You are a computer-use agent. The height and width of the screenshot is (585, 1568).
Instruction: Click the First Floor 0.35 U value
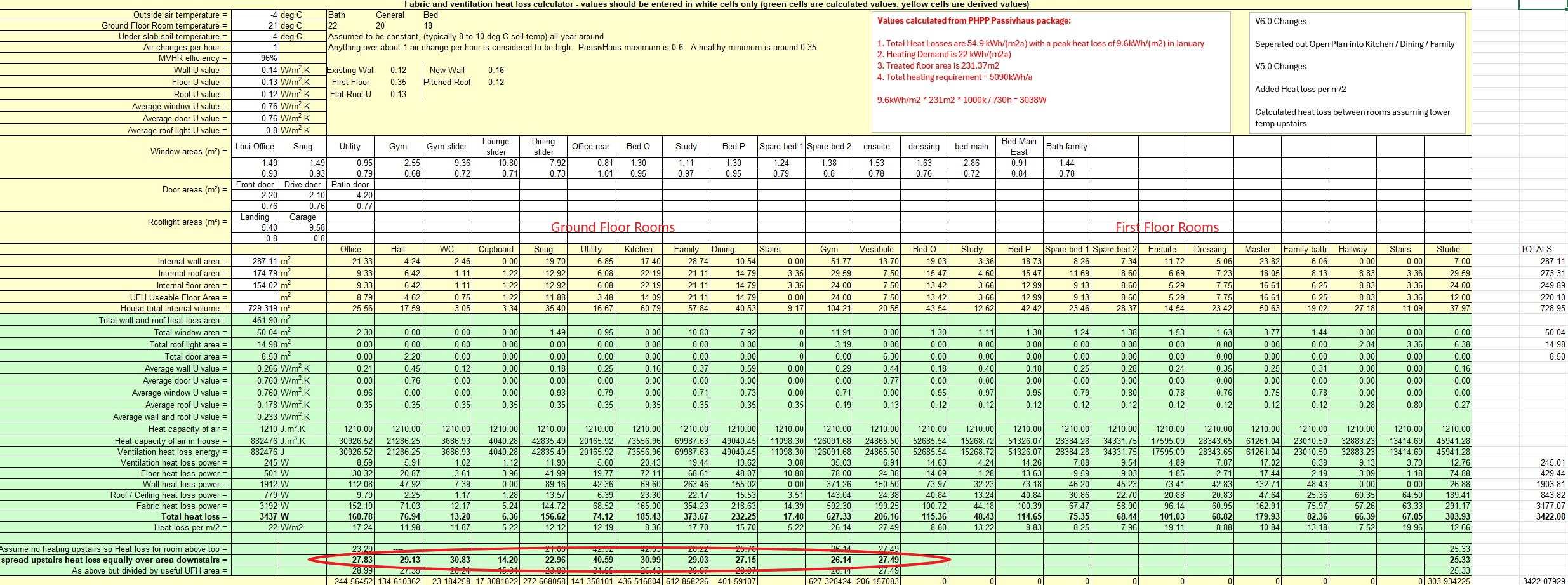(398, 82)
